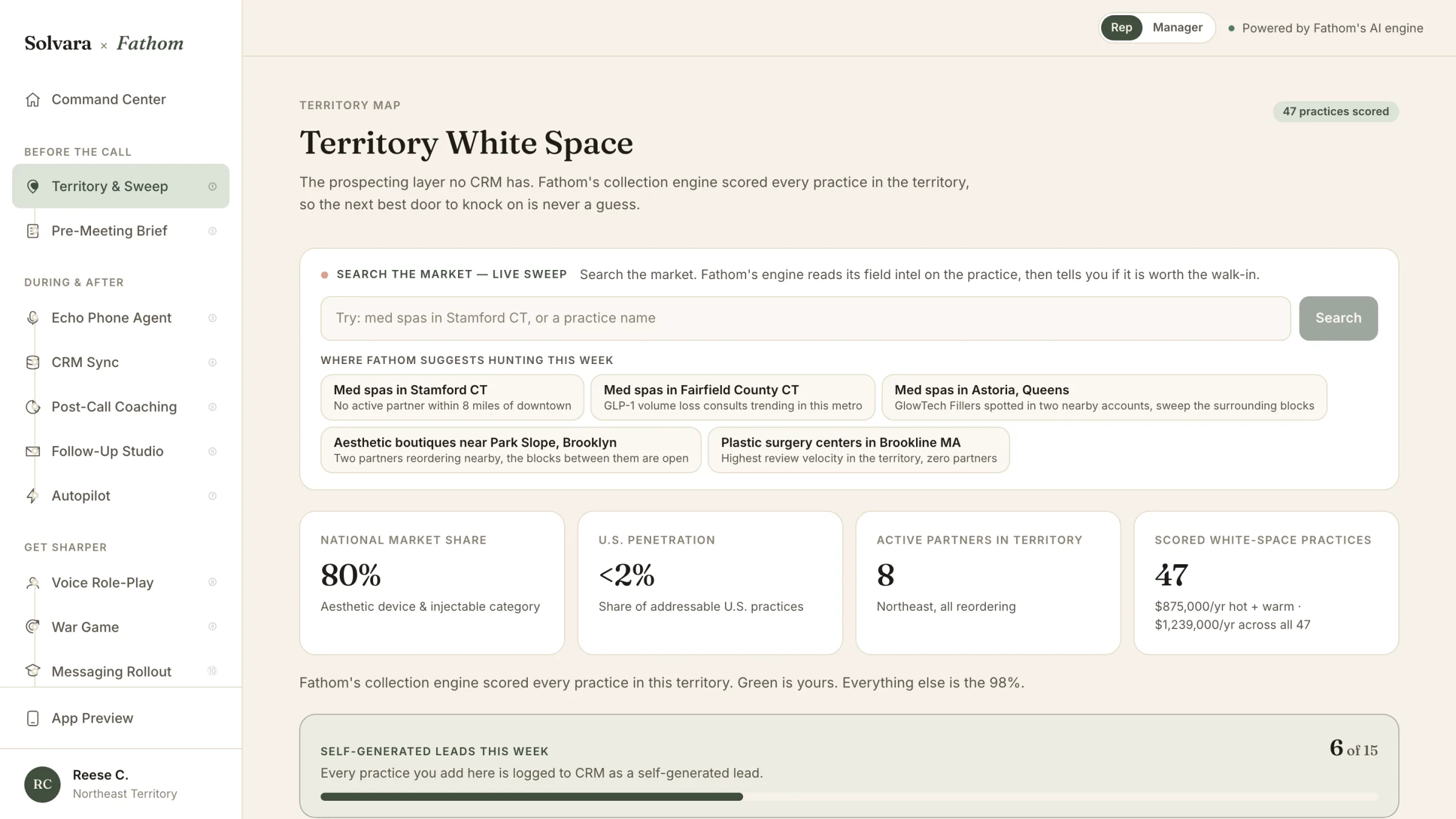Select the Med spas in Fairfield County CT suggestion
1456x819 pixels.
coord(732,397)
